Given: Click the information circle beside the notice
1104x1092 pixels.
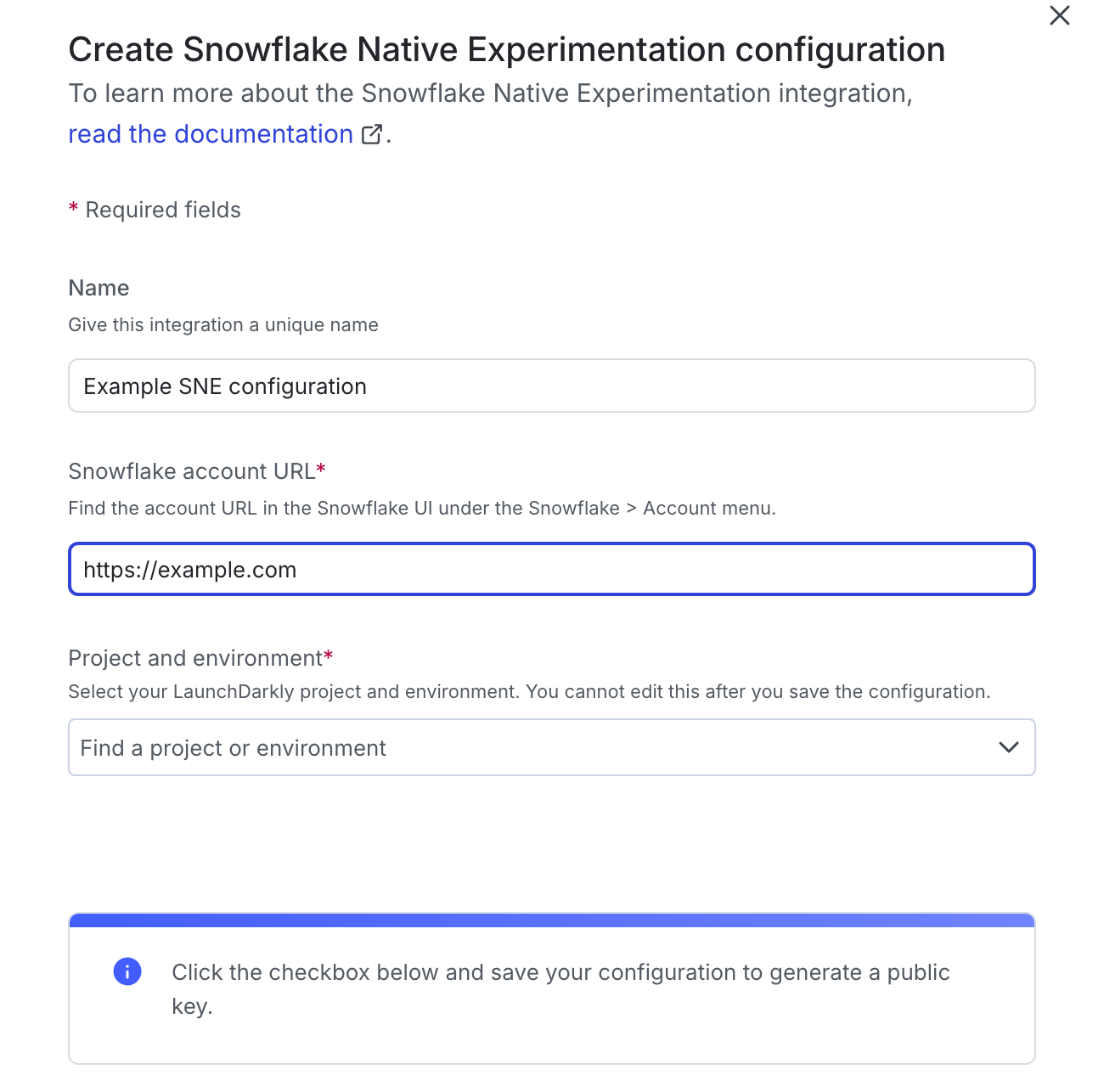Looking at the screenshot, I should click(x=127, y=971).
